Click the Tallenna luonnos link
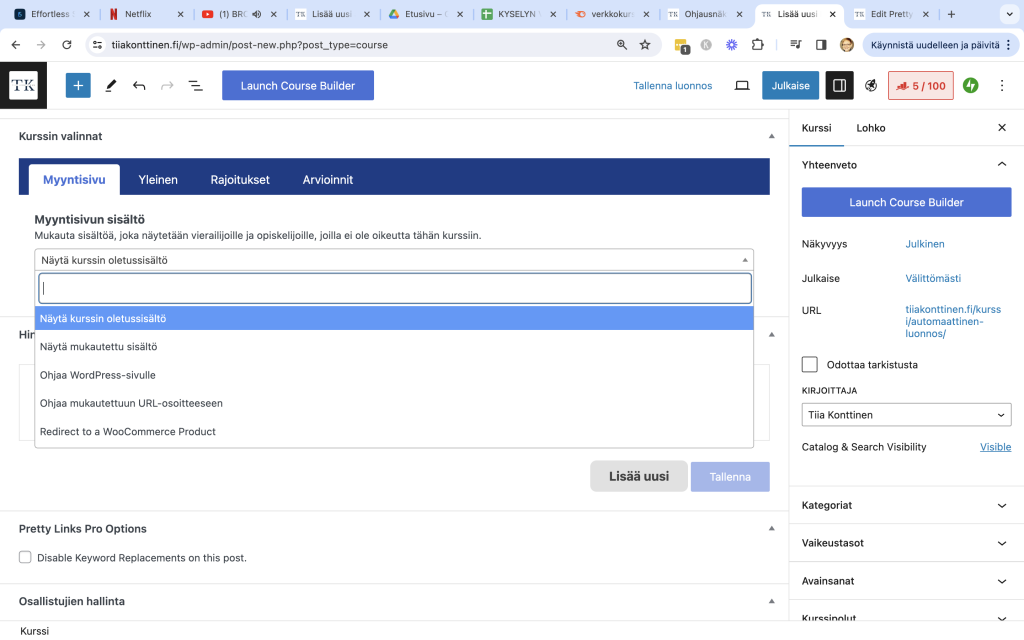Screen dimensions: 1024x640 pyautogui.click(x=673, y=86)
